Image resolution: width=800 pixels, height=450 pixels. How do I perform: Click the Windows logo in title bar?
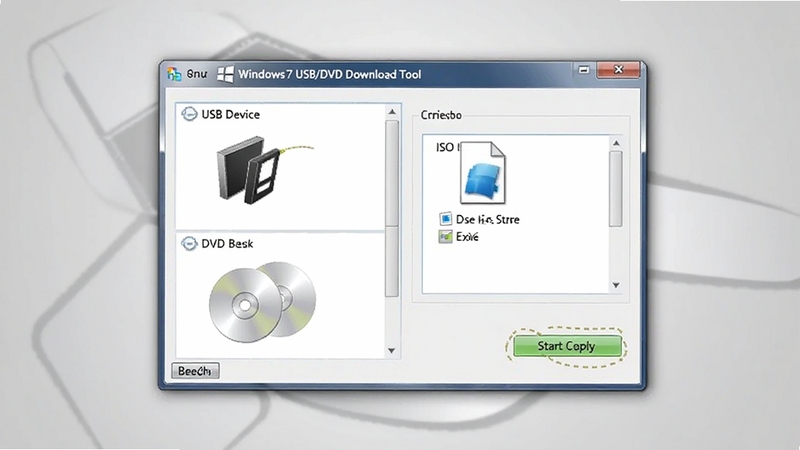pos(225,74)
